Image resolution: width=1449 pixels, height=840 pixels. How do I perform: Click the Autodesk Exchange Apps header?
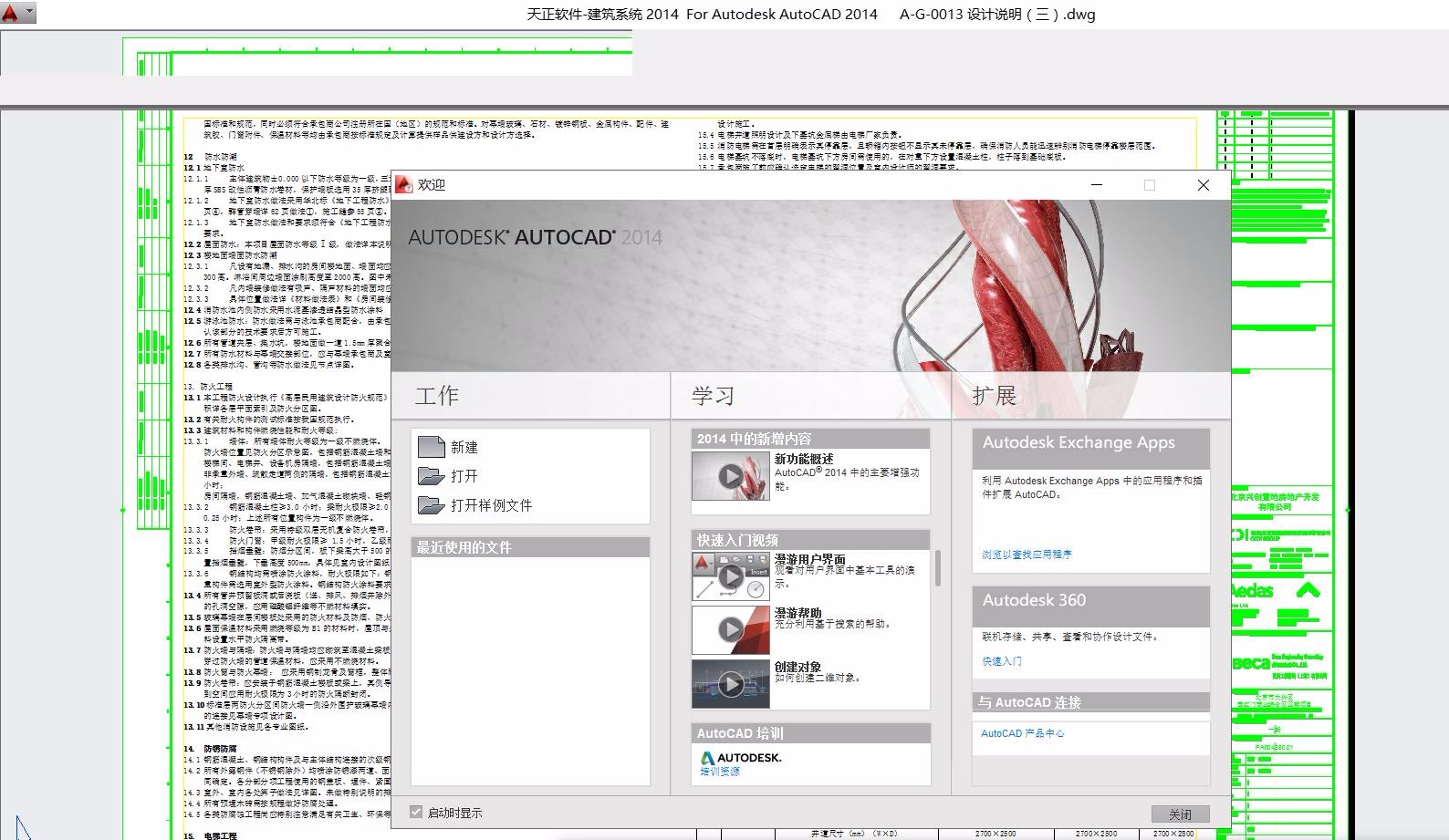tap(1091, 448)
